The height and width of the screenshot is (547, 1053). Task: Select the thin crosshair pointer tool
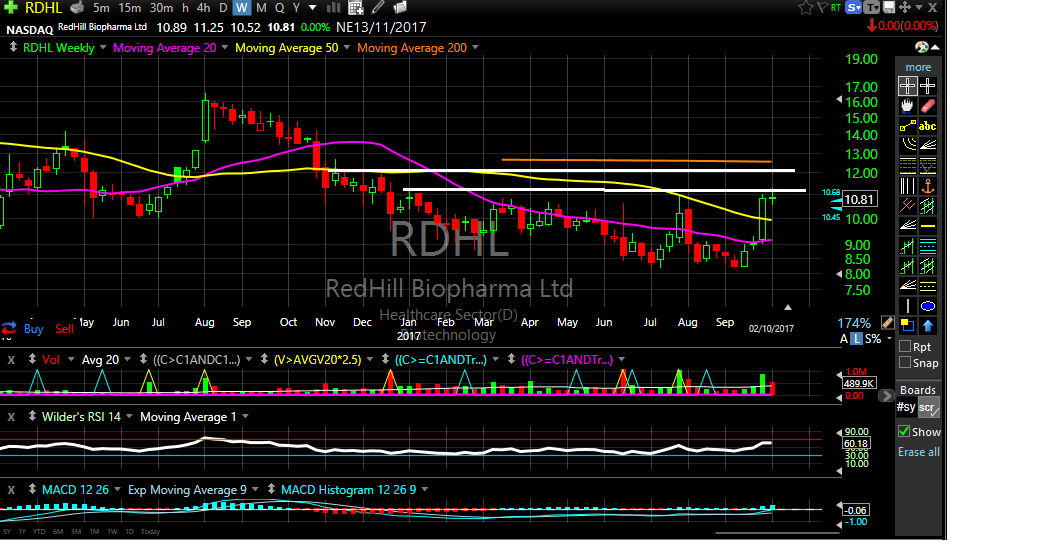click(x=927, y=86)
